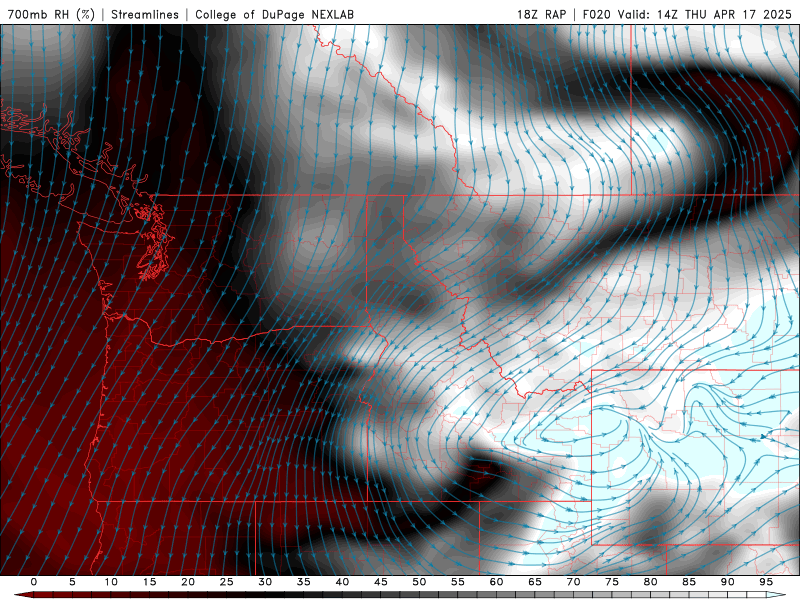Click the colorbar tick label "30"
Screen dimensions: 800x600
pyautogui.click(x=265, y=582)
